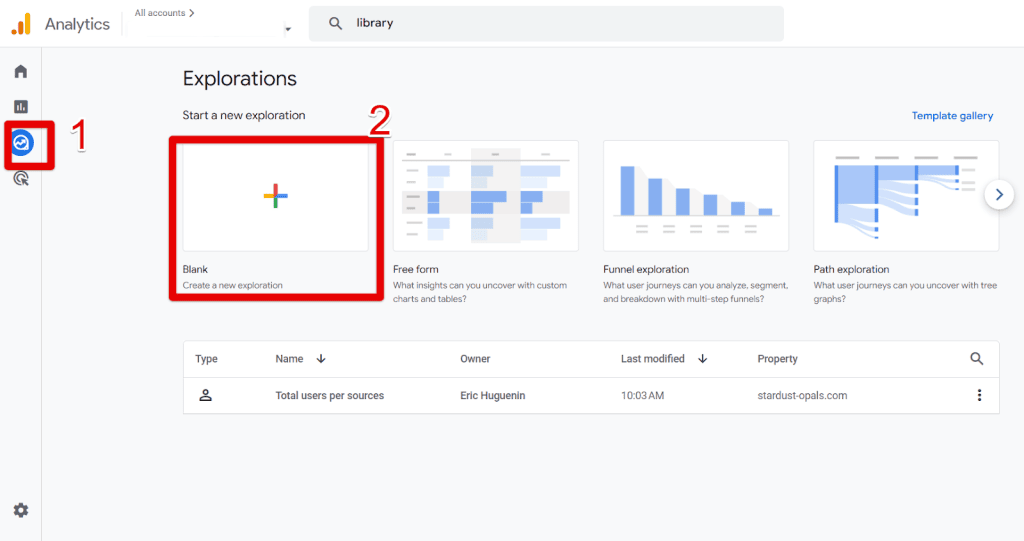
Task: Open Admin settings gear icon
Action: 20,510
